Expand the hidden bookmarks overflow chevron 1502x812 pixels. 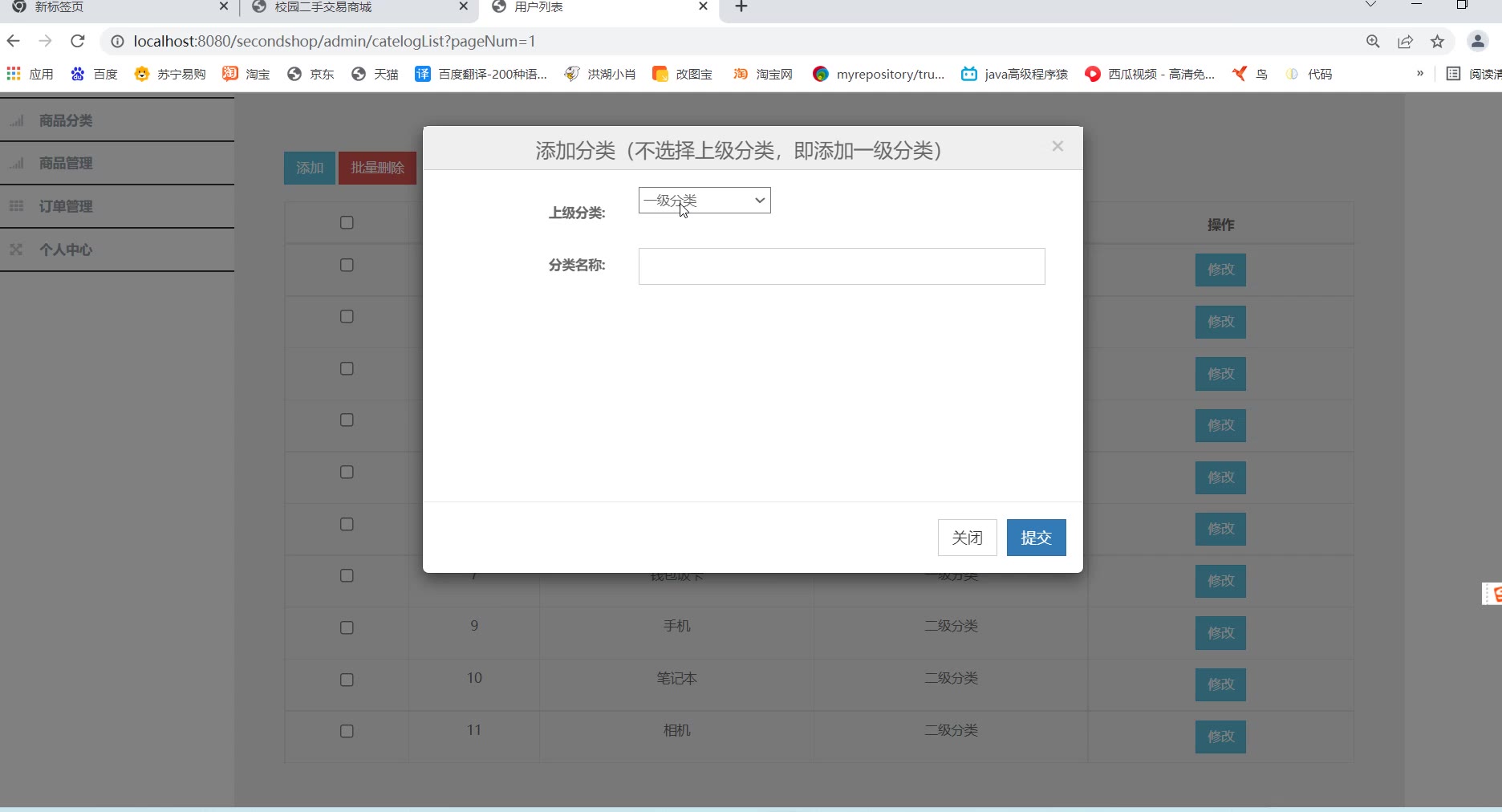point(1419,74)
